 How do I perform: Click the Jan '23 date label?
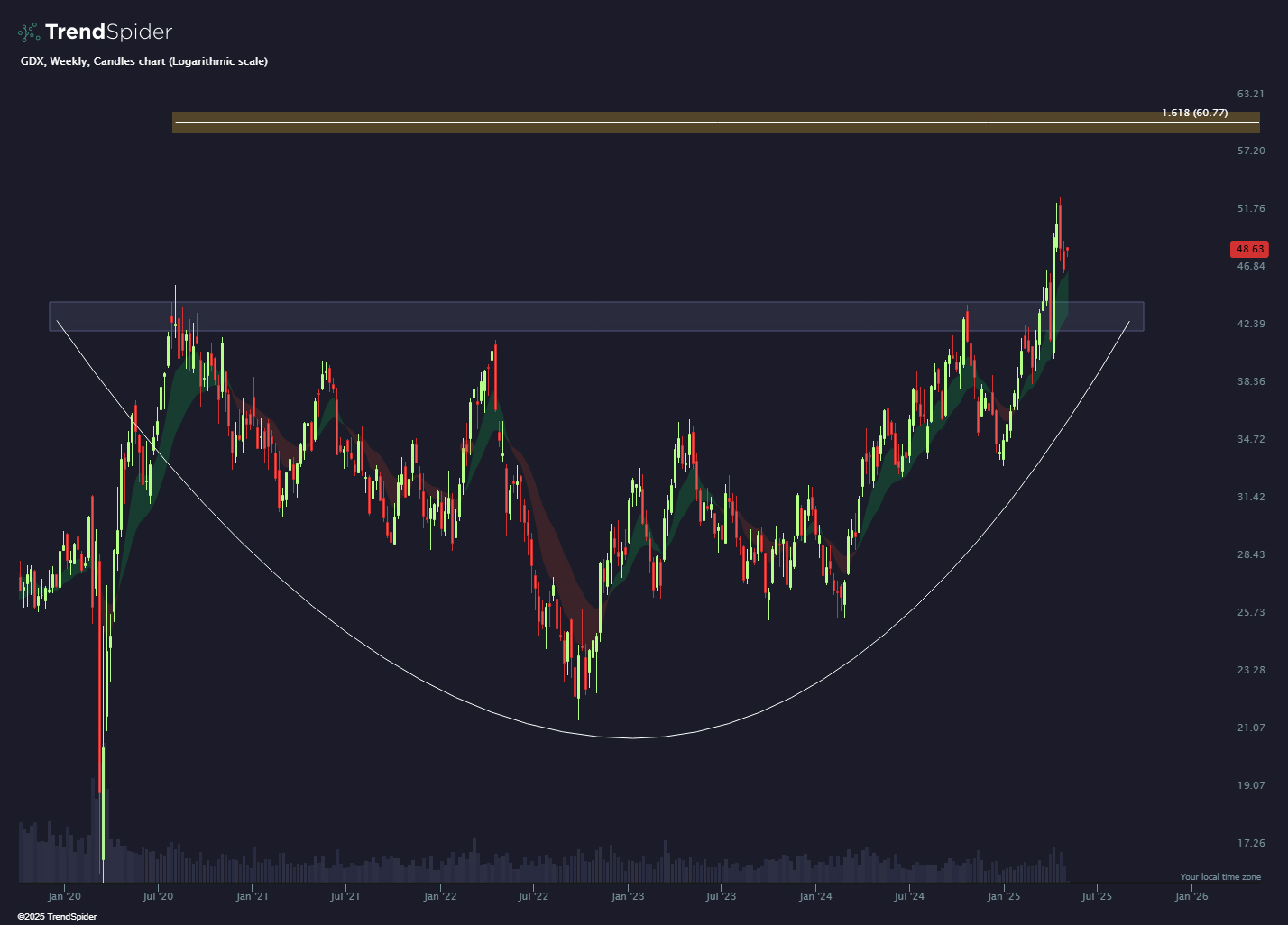(x=628, y=896)
